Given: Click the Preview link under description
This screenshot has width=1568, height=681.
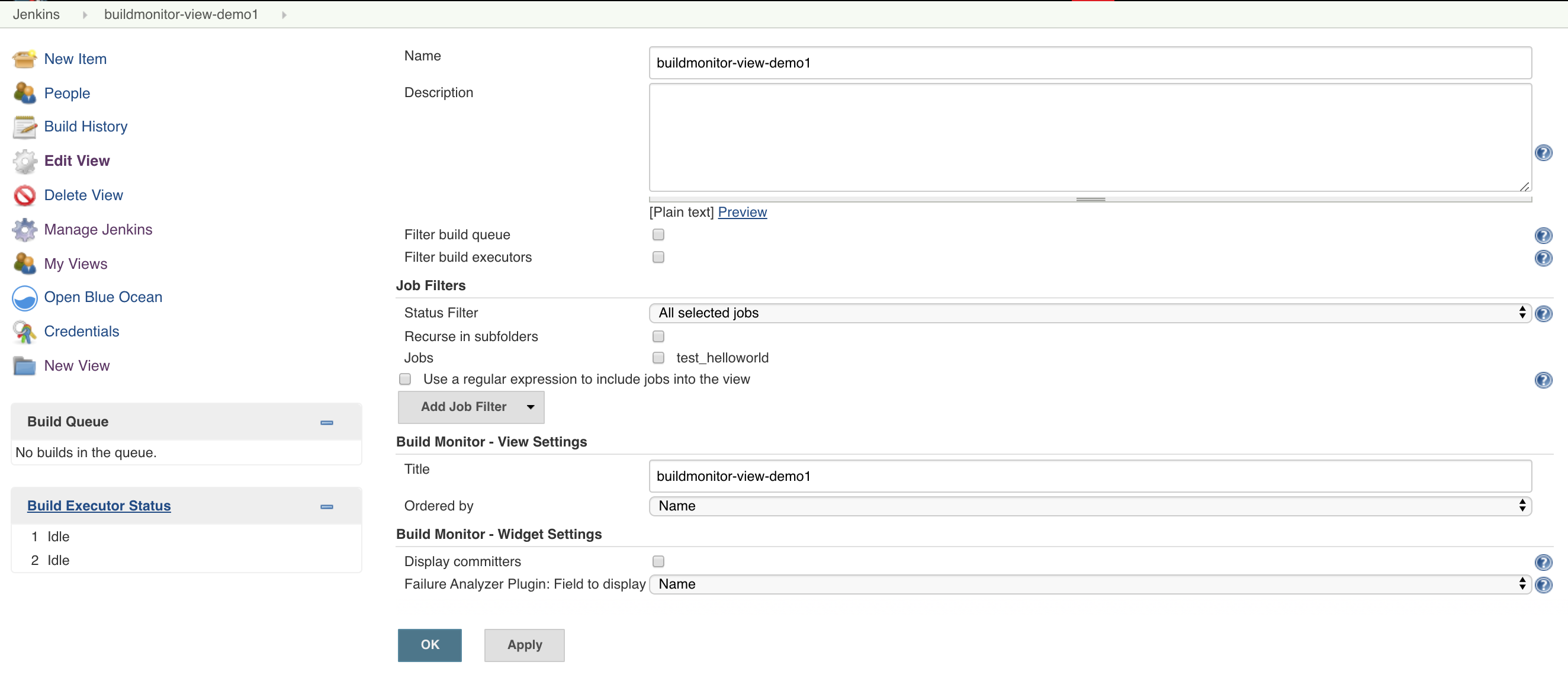Looking at the screenshot, I should [x=742, y=213].
